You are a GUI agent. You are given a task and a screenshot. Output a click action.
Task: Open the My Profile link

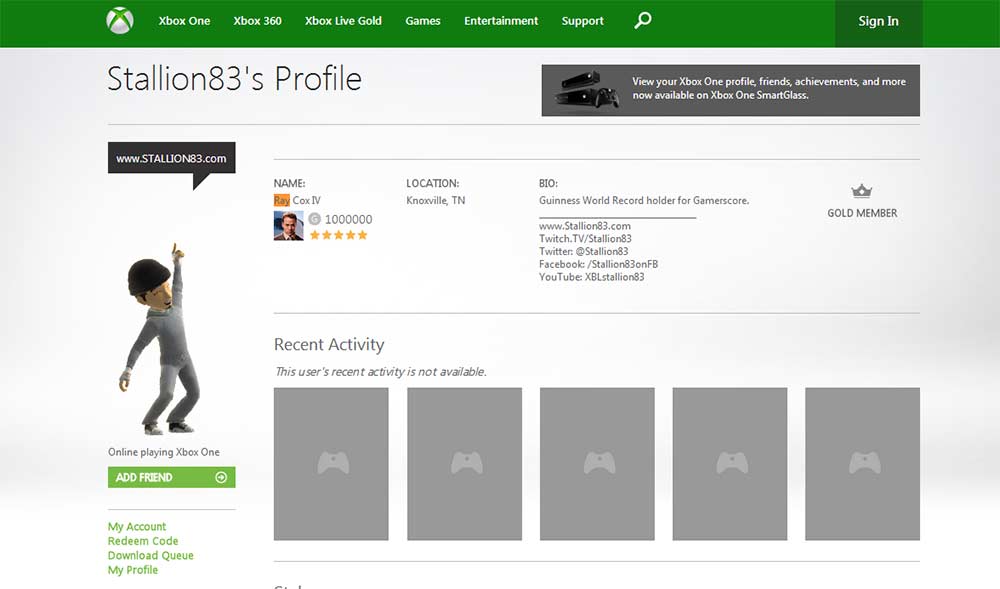[133, 570]
